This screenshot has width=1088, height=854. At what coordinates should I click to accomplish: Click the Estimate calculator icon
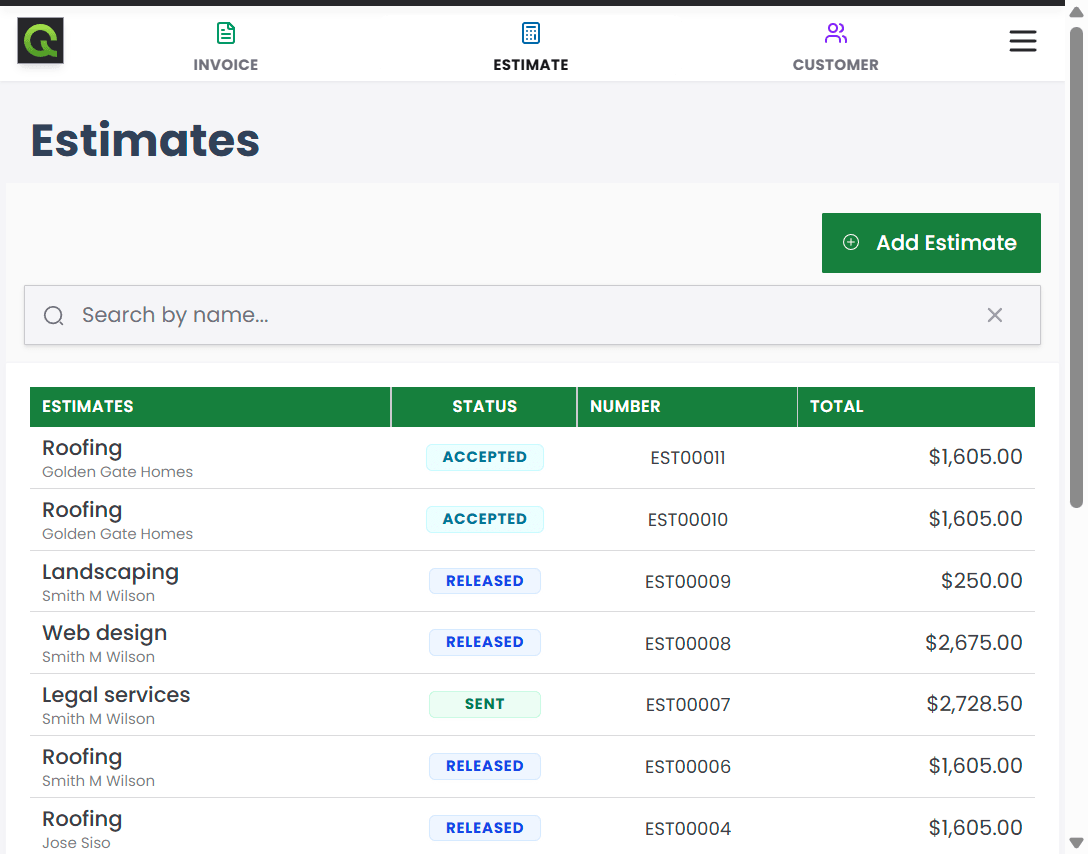531,33
